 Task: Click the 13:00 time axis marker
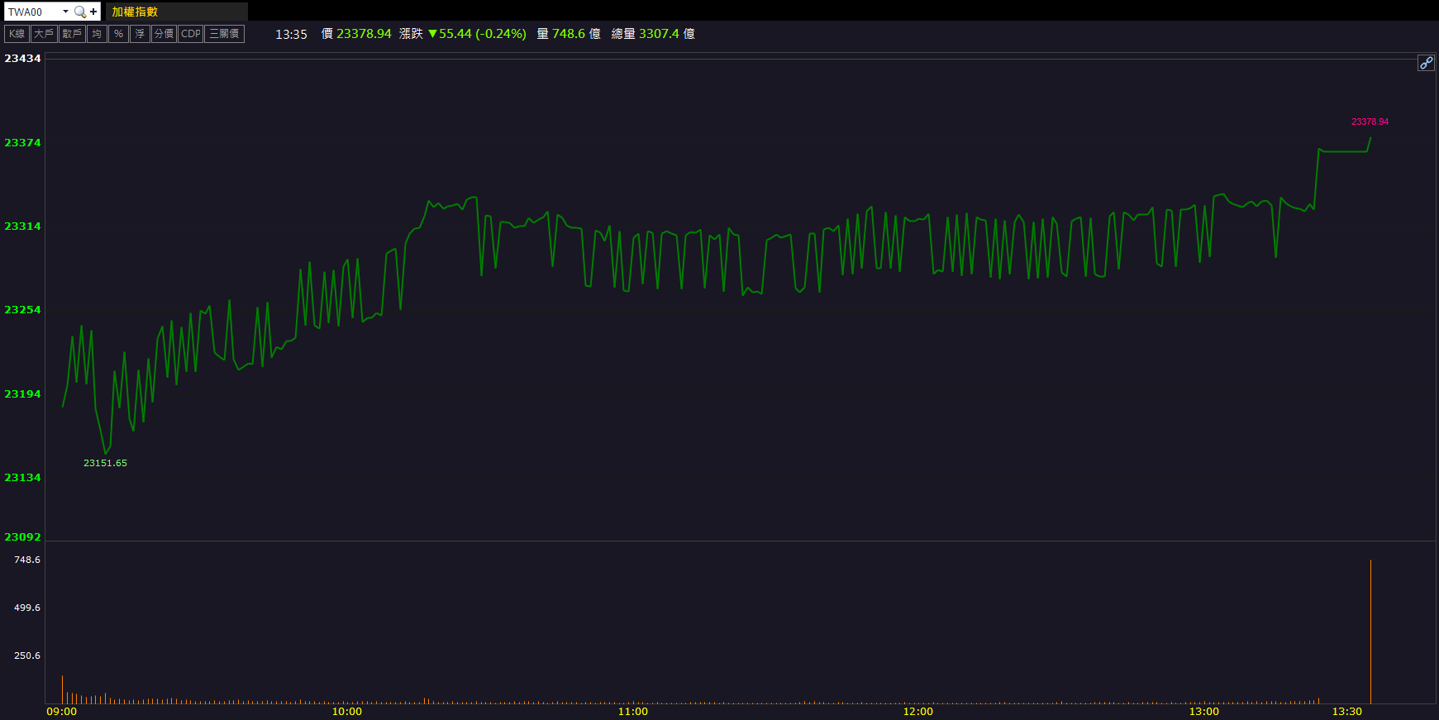[1204, 712]
